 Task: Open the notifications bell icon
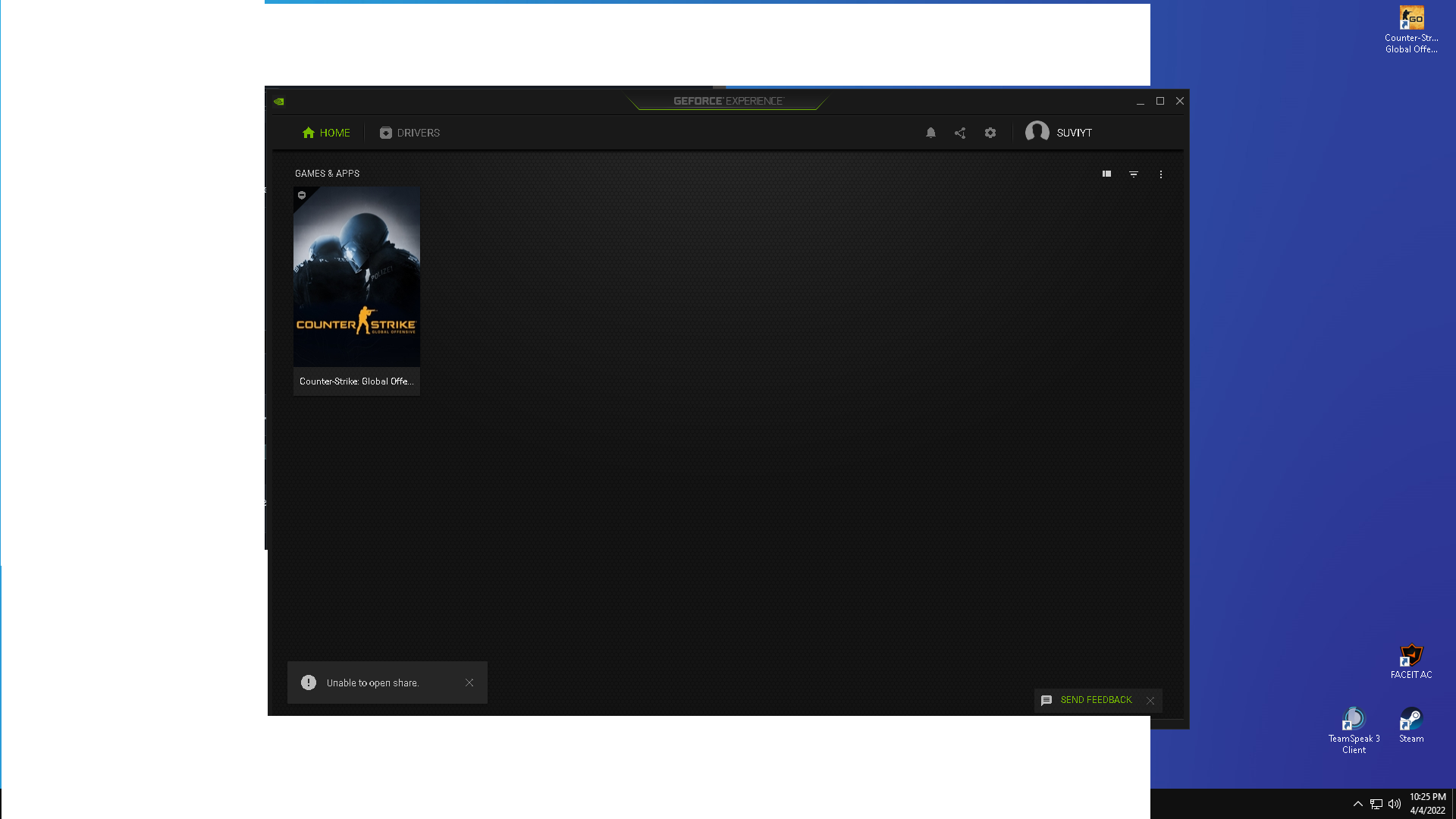pyautogui.click(x=930, y=133)
